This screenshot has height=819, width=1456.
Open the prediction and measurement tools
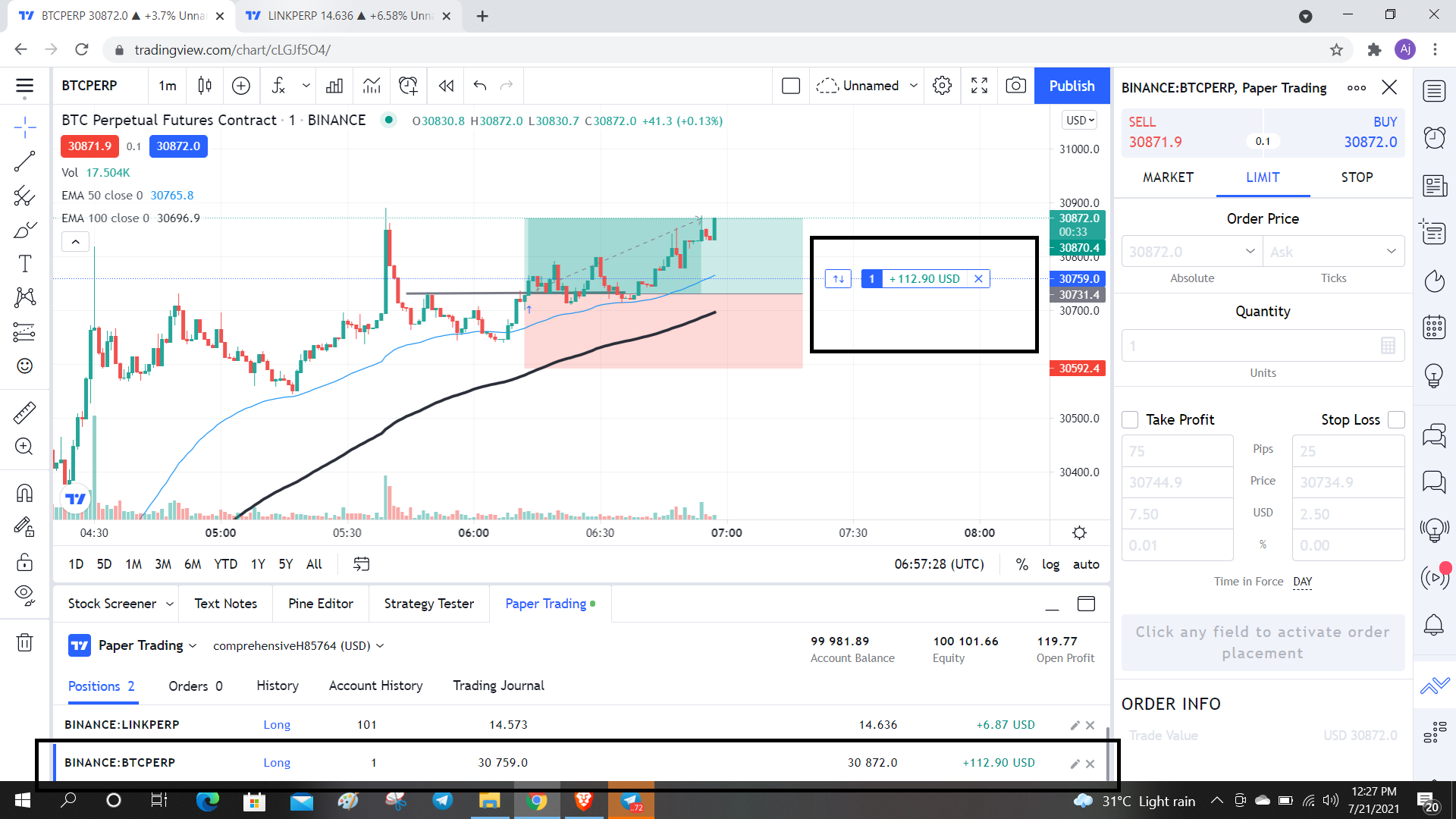pyautogui.click(x=25, y=332)
